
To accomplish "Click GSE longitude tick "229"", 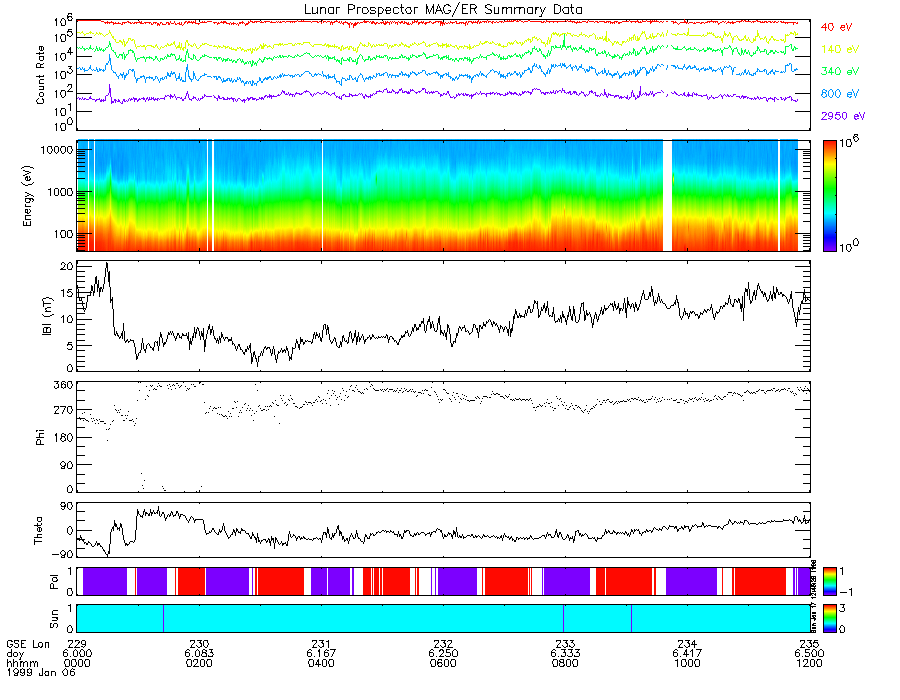I will (77, 644).
